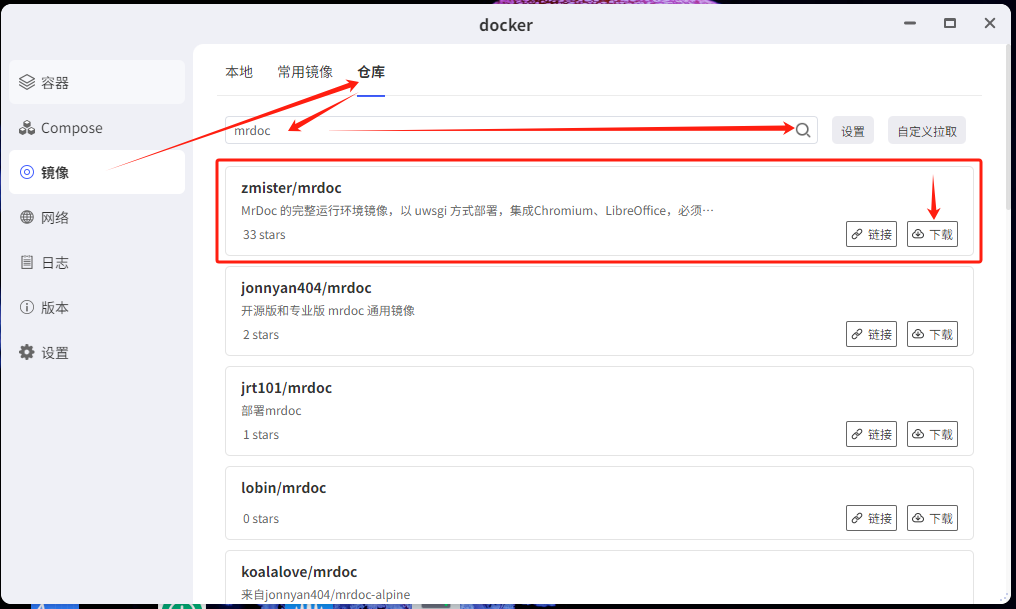Open the link for jrt101/mrdoc
Image resolution: width=1016 pixels, height=609 pixels.
pyautogui.click(x=872, y=434)
